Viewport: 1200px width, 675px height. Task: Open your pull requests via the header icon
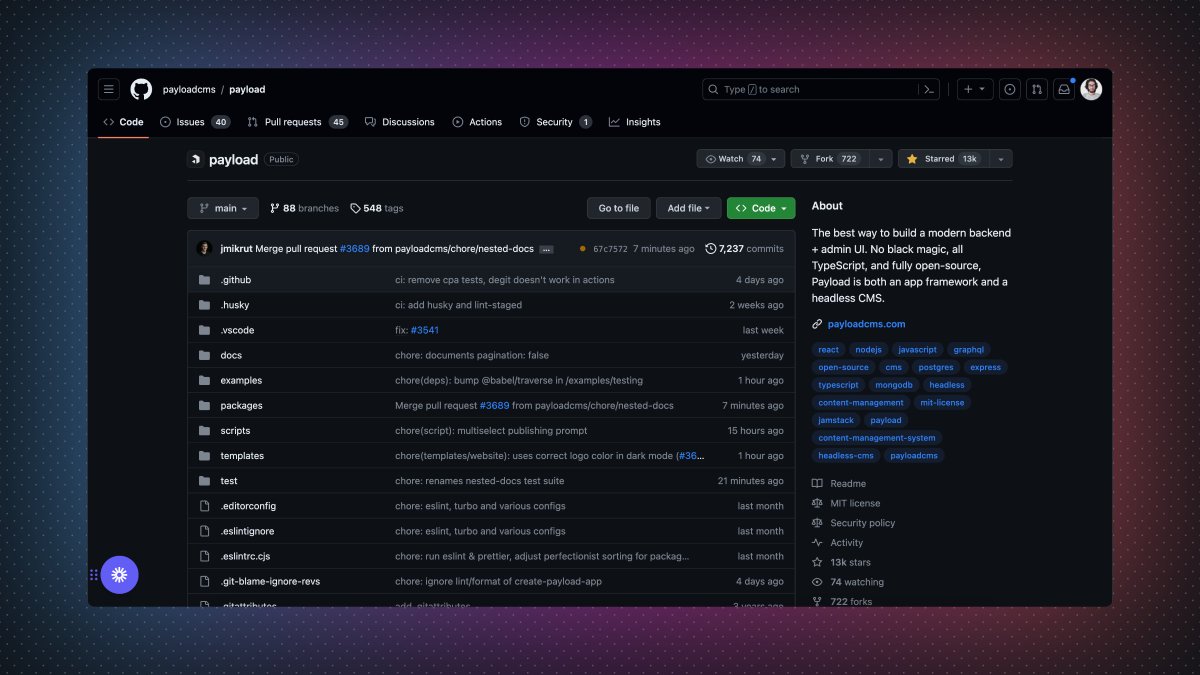[1037, 89]
